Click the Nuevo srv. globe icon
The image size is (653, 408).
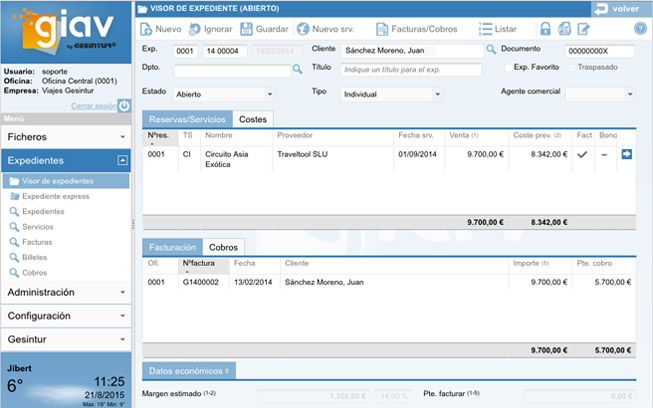point(303,29)
